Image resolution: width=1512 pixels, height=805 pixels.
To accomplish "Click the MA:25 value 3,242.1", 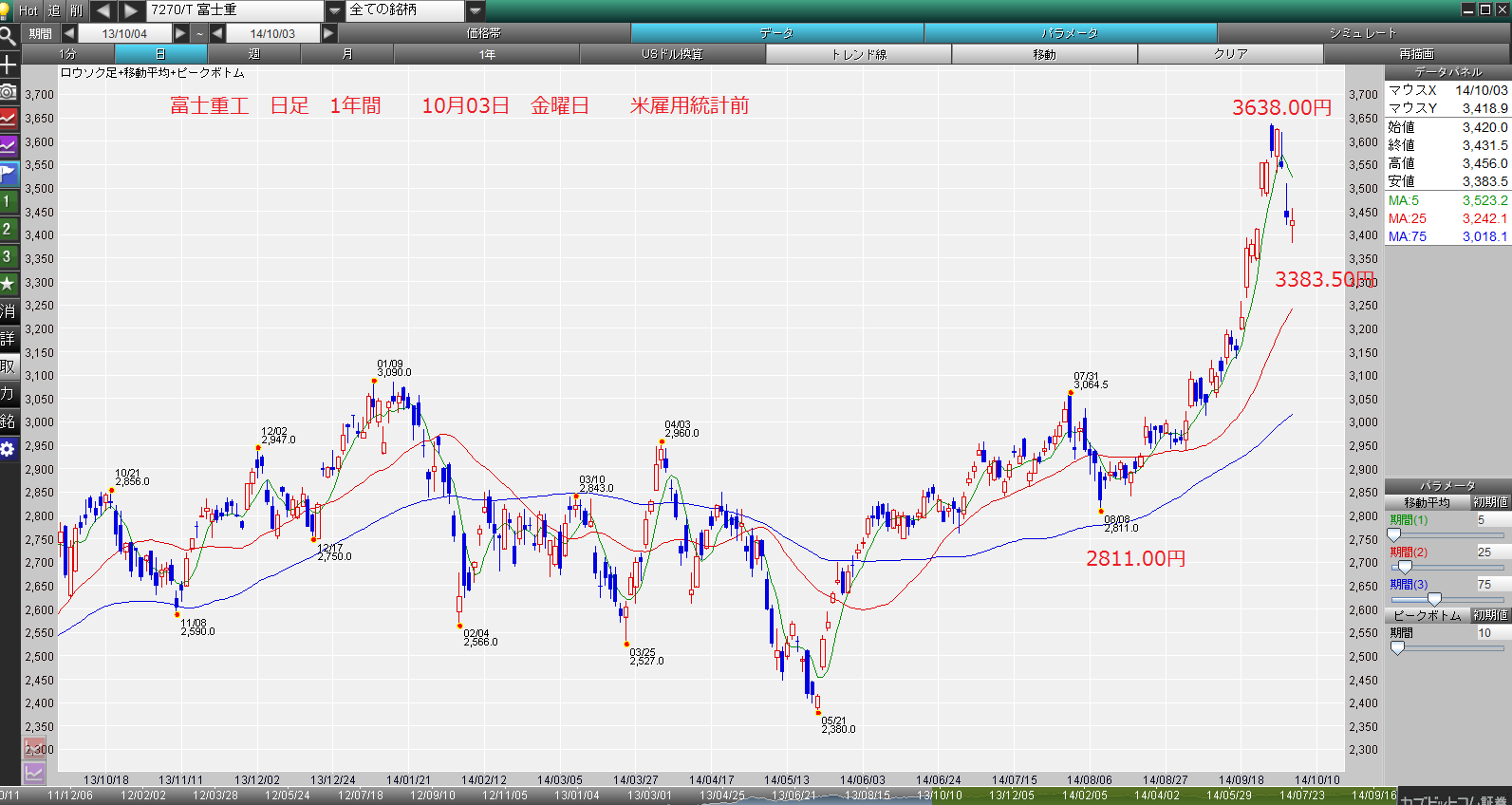I will tap(1484, 218).
